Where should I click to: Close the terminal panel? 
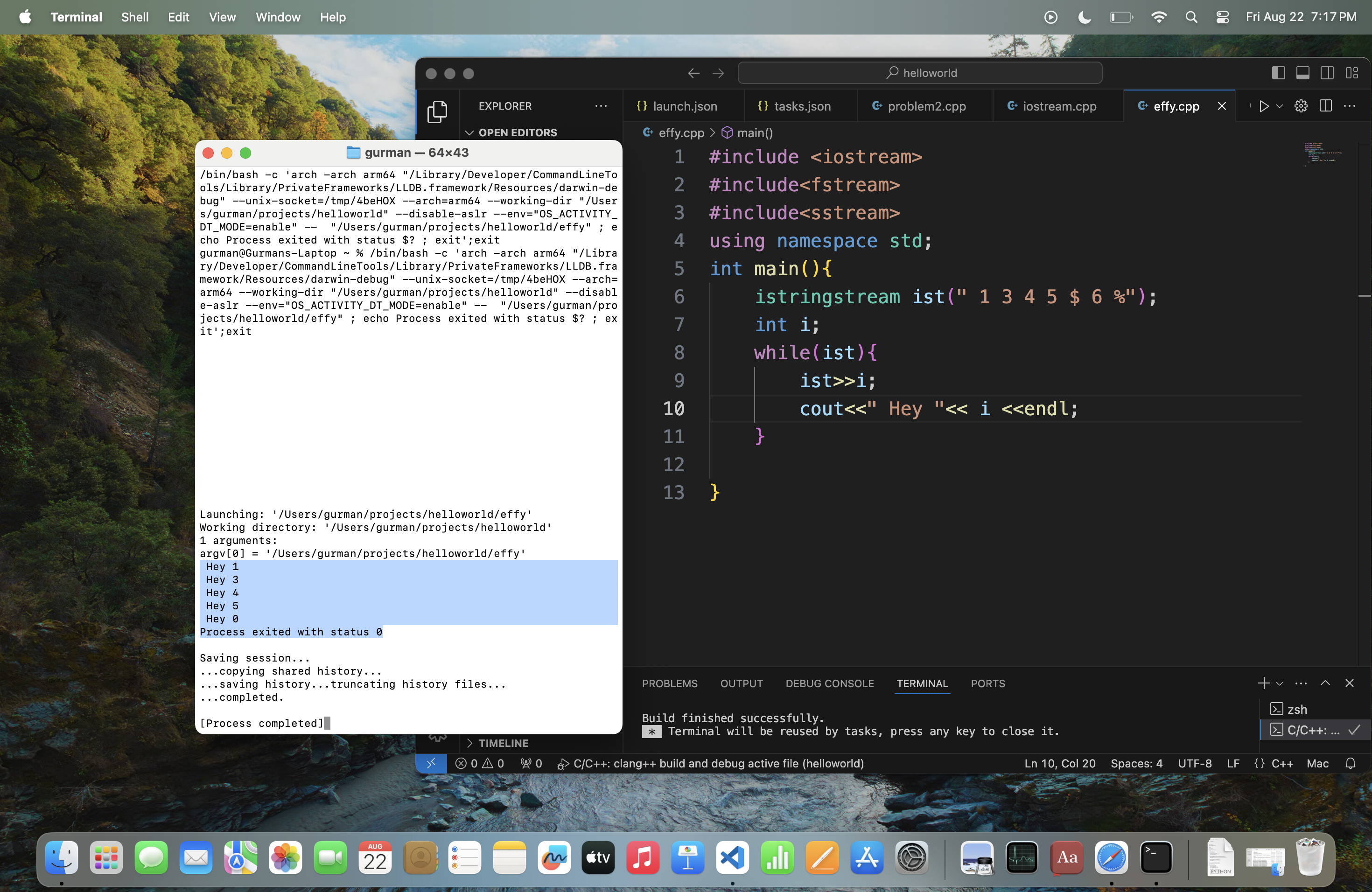1350,683
